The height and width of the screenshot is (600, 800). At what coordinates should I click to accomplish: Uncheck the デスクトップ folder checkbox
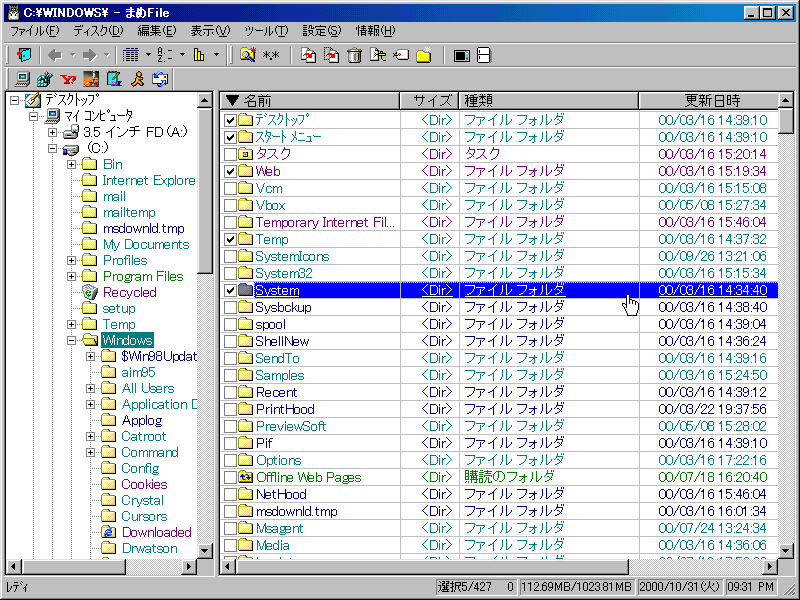coord(230,120)
